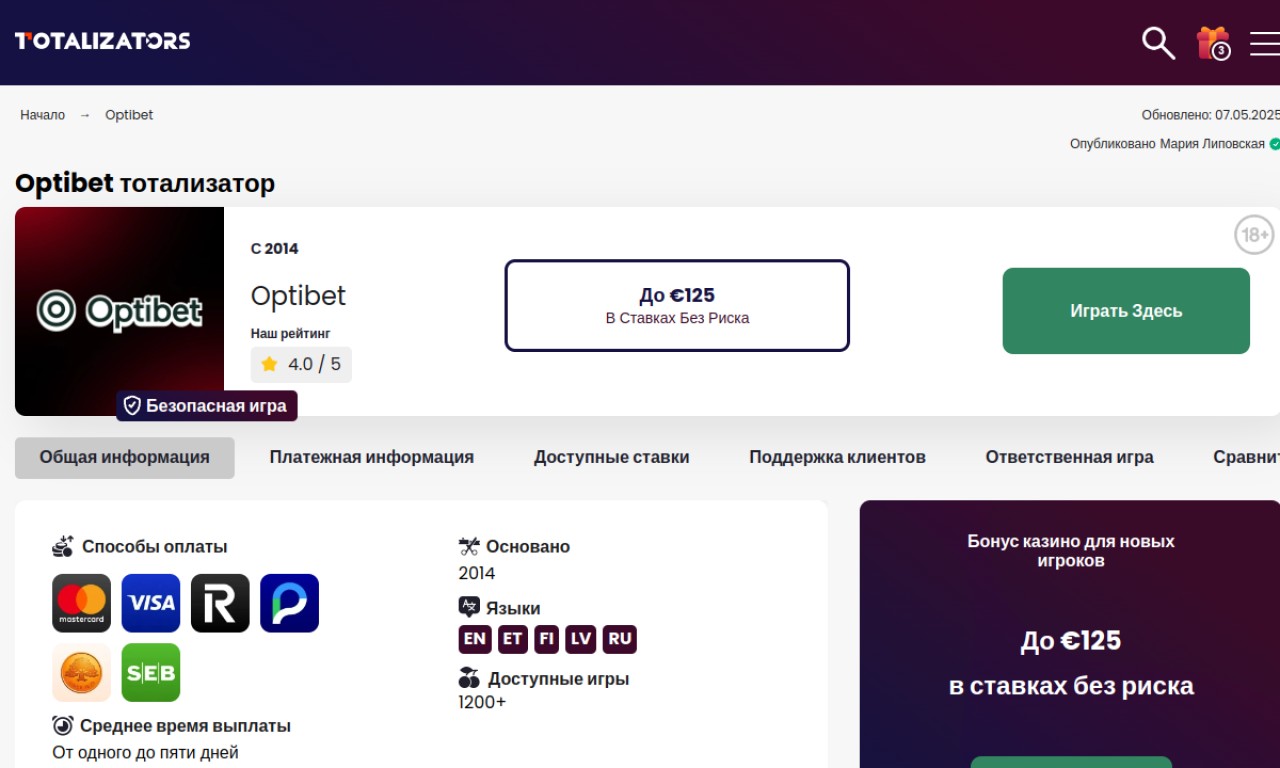This screenshot has width=1280, height=768.
Task: Switch to Платежная информация tab
Action: click(x=371, y=458)
